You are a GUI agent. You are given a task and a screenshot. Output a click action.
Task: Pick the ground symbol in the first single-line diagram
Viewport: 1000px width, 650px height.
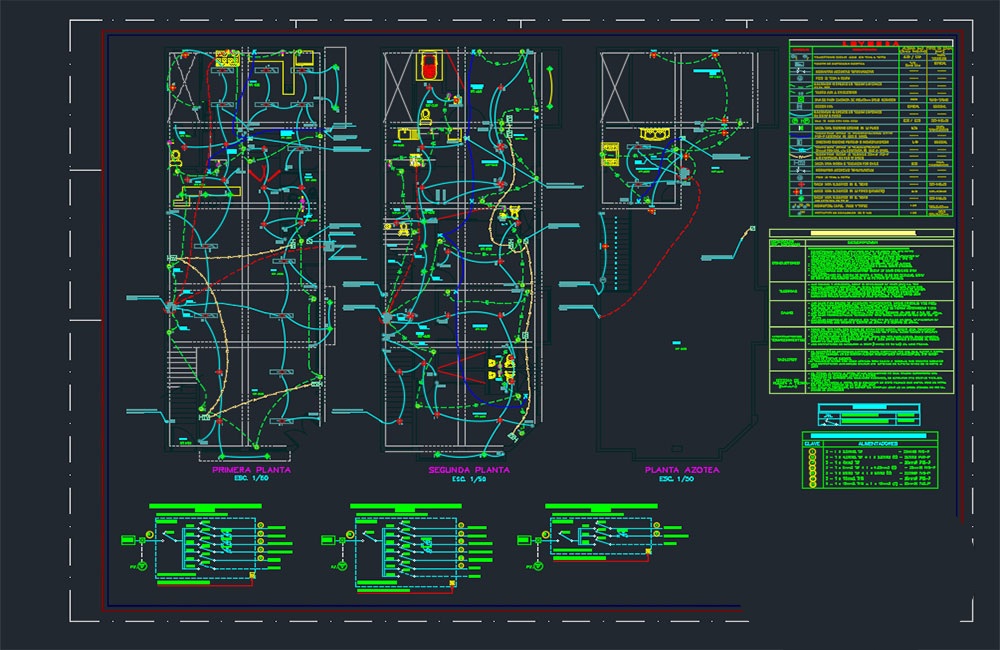click(x=142, y=566)
